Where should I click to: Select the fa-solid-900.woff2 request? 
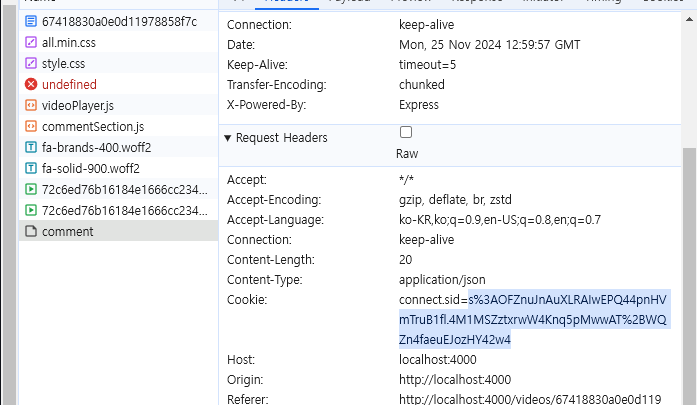pyautogui.click(x=118, y=168)
